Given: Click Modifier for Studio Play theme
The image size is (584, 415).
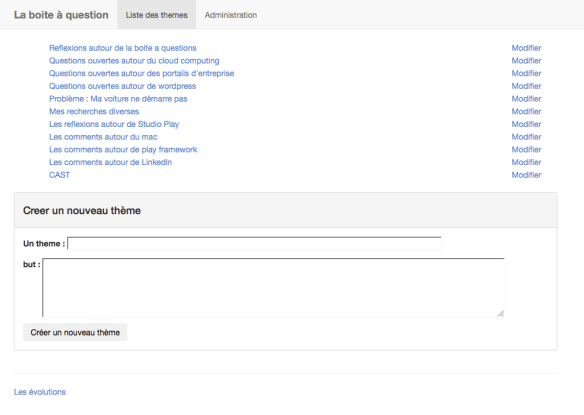Looking at the screenshot, I should tap(526, 124).
